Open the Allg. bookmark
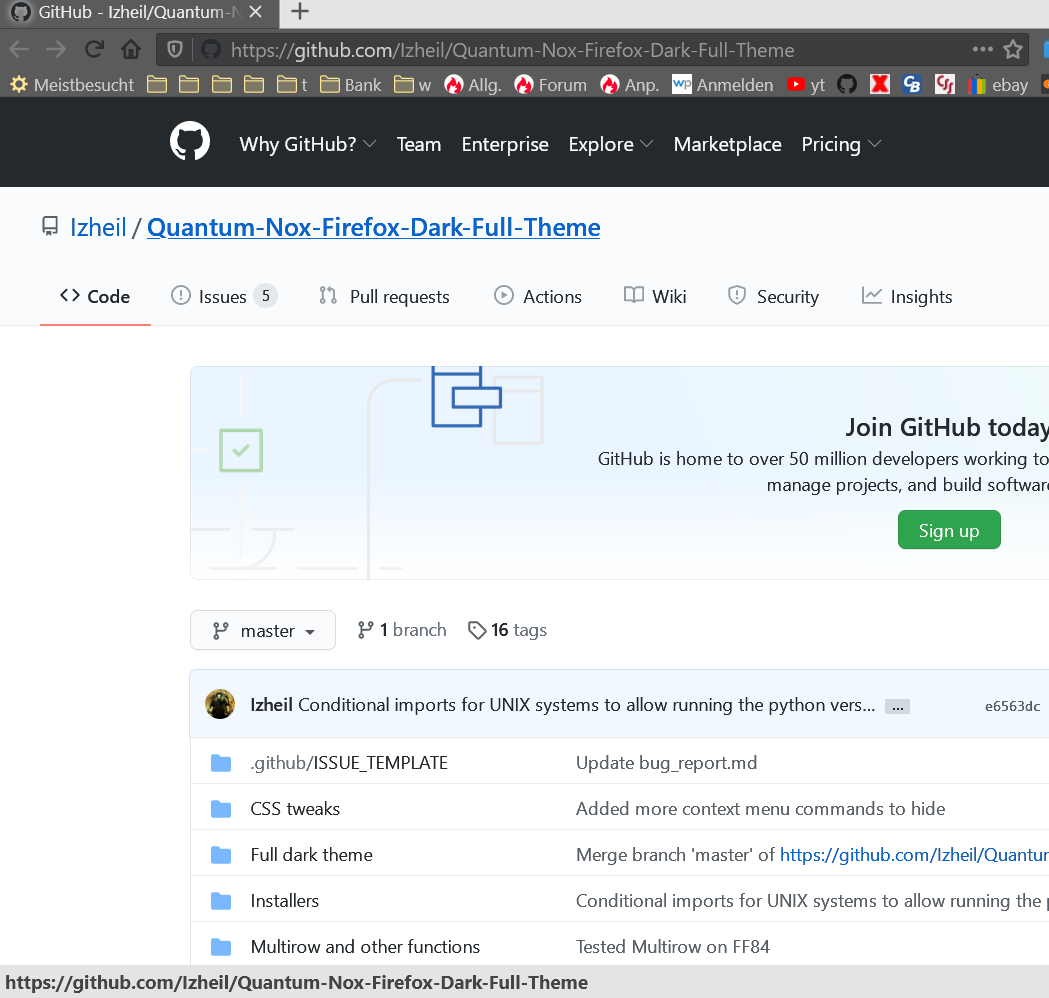Viewport: 1049px width, 998px height. (x=472, y=85)
